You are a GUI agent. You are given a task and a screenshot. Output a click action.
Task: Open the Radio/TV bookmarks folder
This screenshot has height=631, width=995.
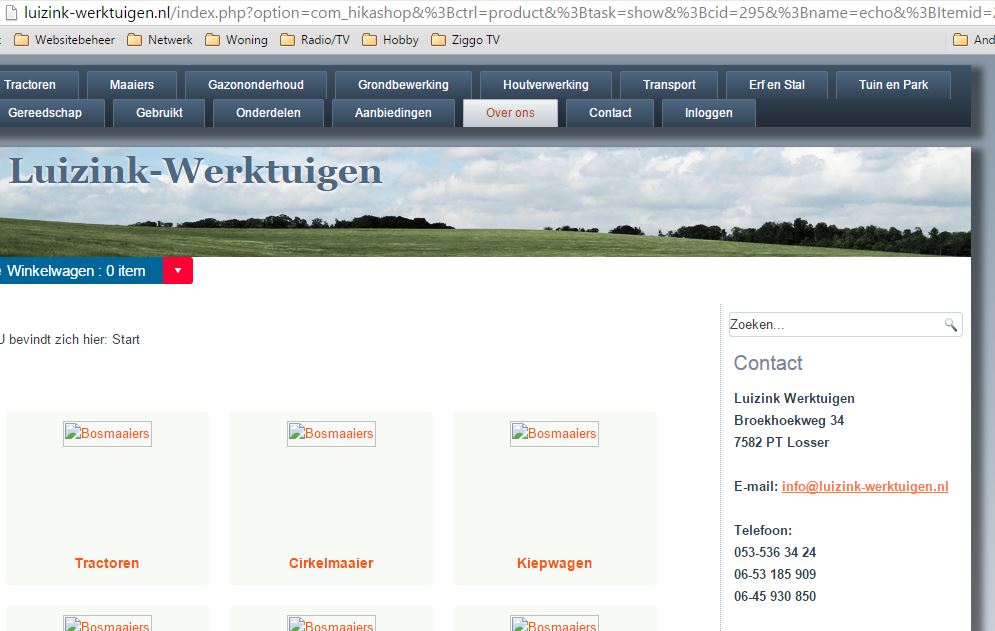(315, 40)
